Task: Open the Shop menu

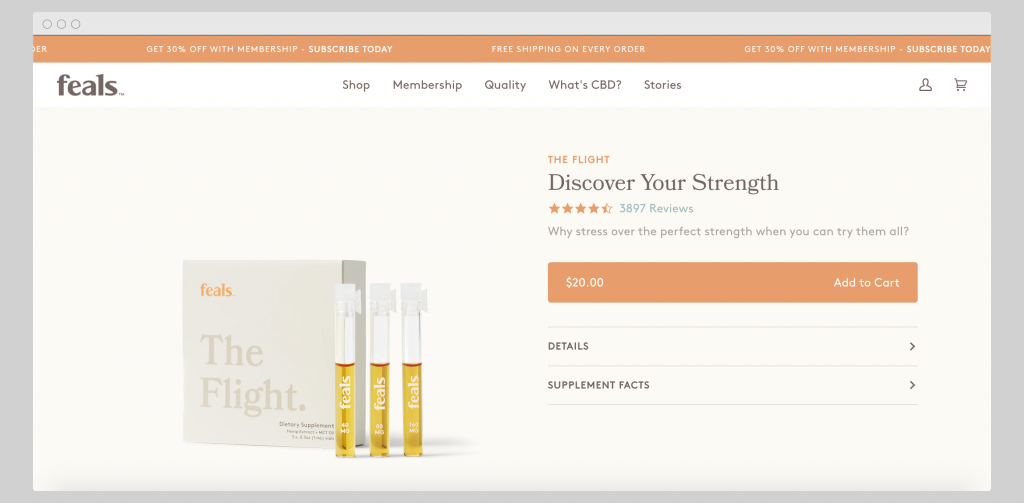Action: (x=356, y=85)
